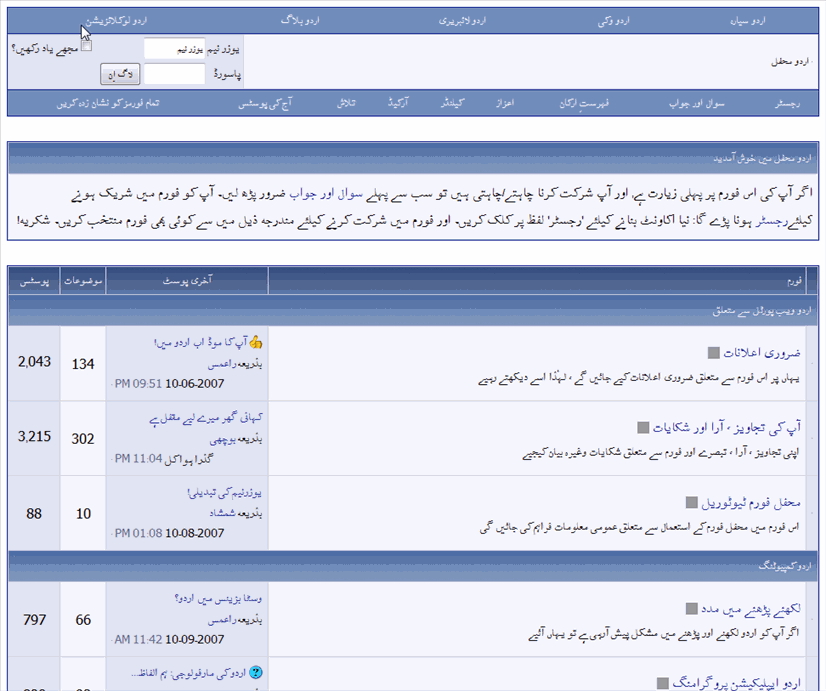The width and height of the screenshot is (826, 691).
Task: Click the status icon beside محفل فورم ٹیوٹوریل
Action: (x=692, y=502)
